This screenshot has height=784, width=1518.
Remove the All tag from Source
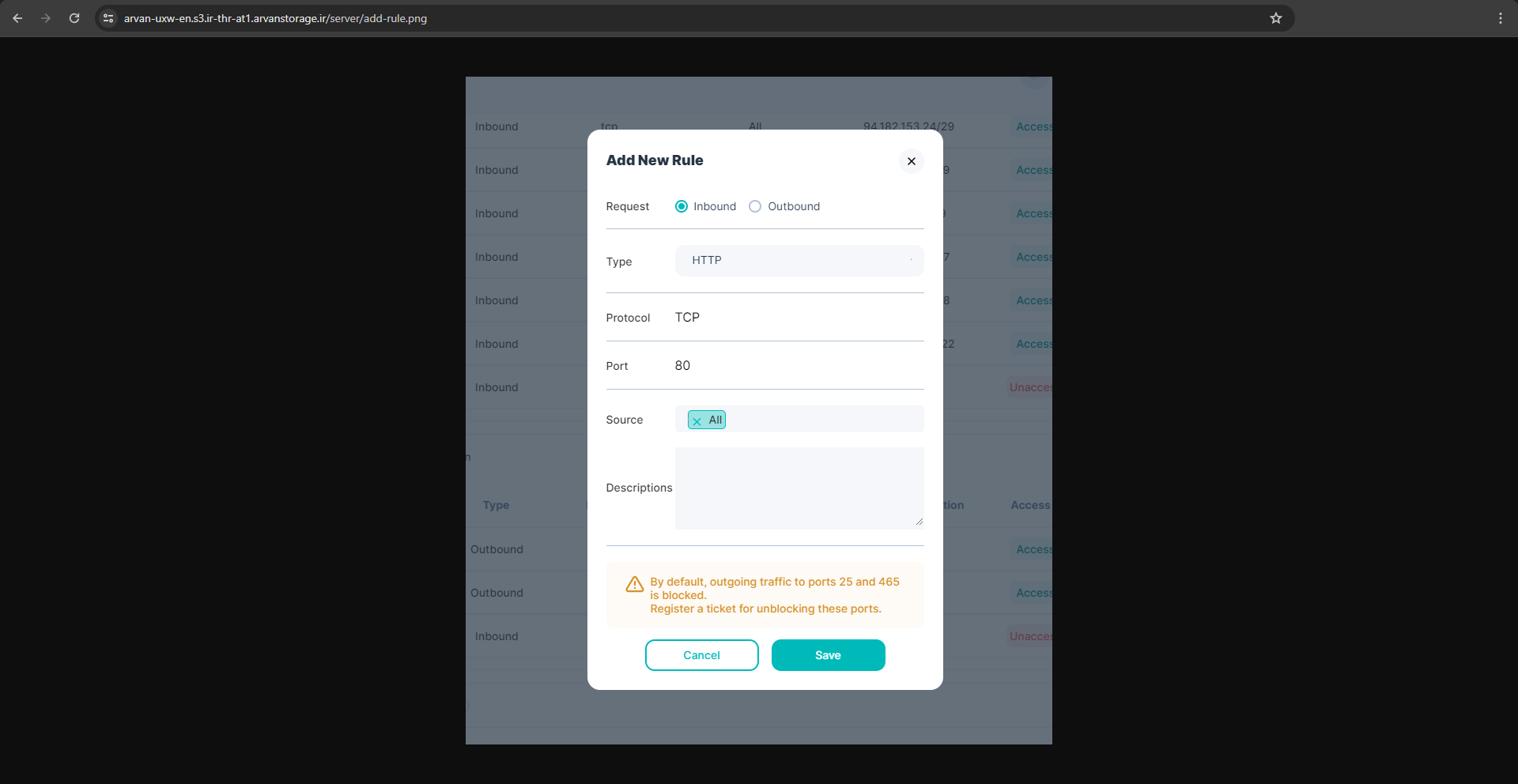(x=697, y=421)
